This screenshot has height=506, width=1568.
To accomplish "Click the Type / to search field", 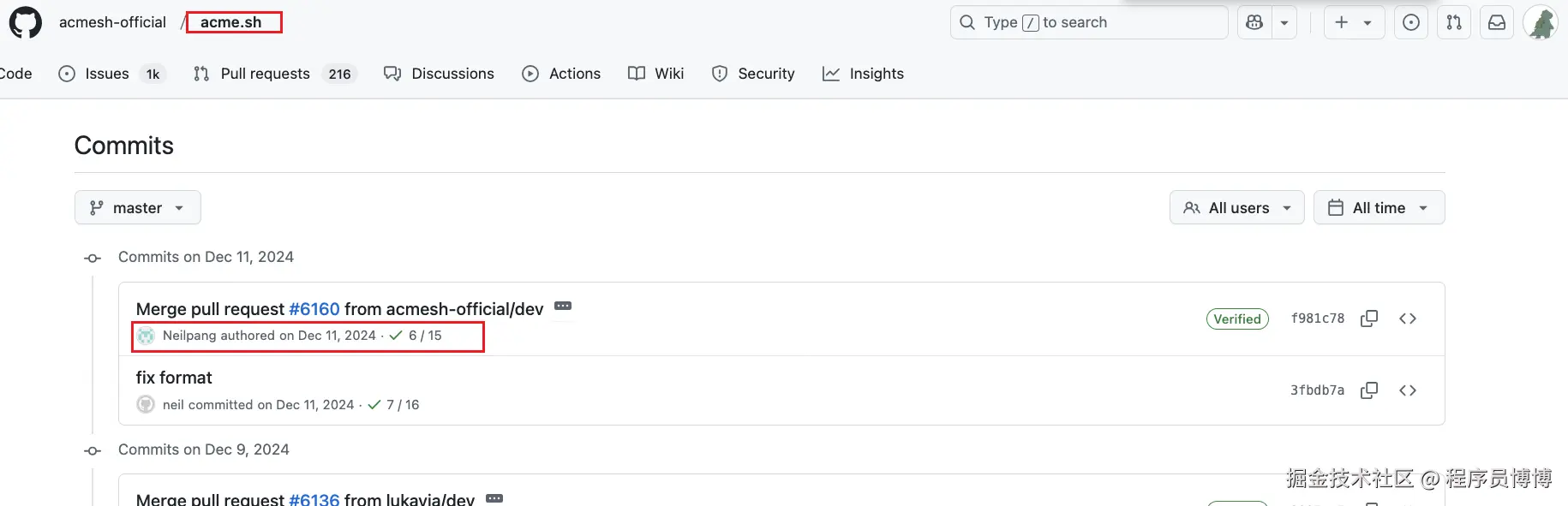I will (1088, 22).
